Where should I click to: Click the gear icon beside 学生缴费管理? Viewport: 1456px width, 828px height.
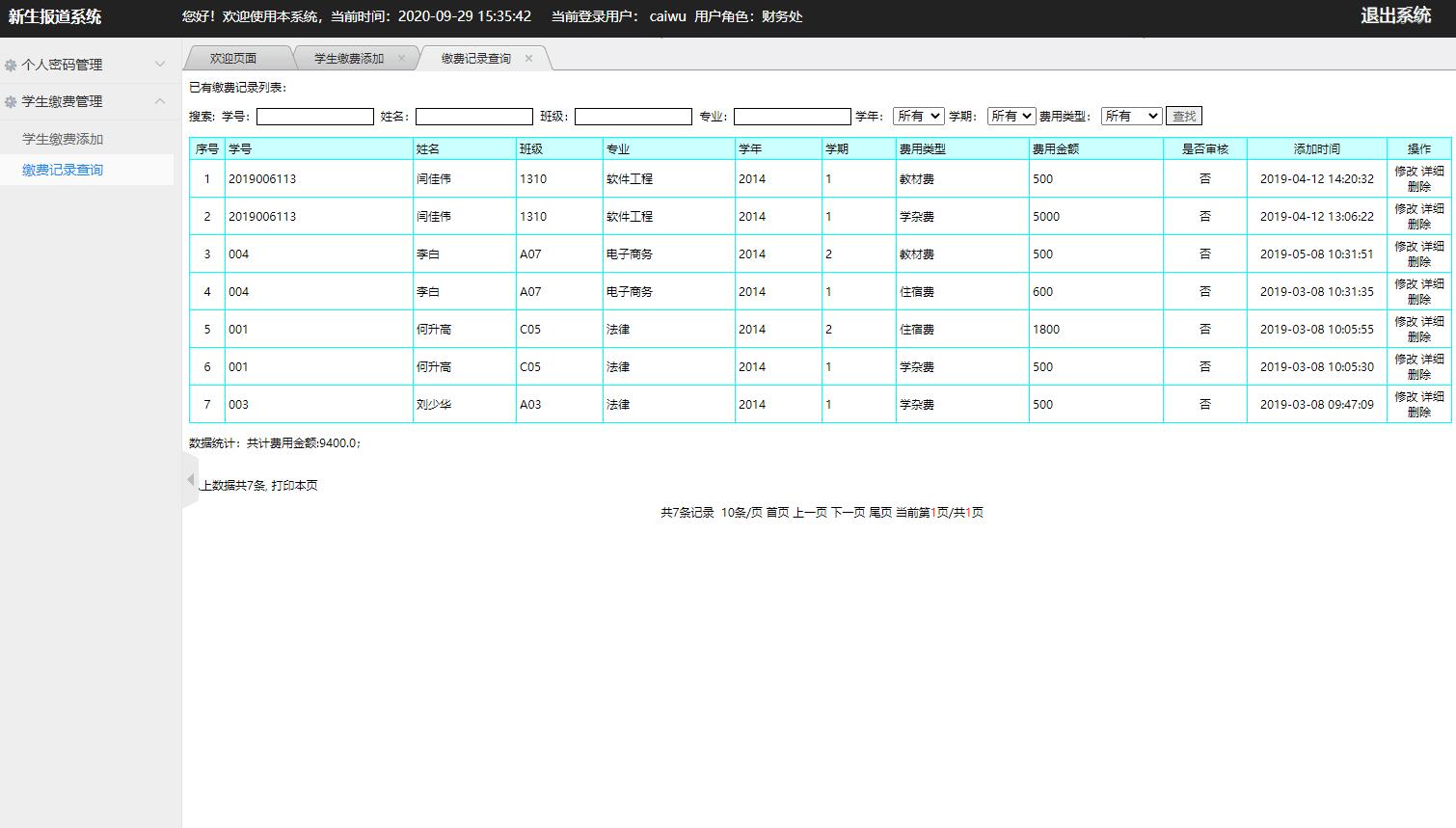pos(11,101)
